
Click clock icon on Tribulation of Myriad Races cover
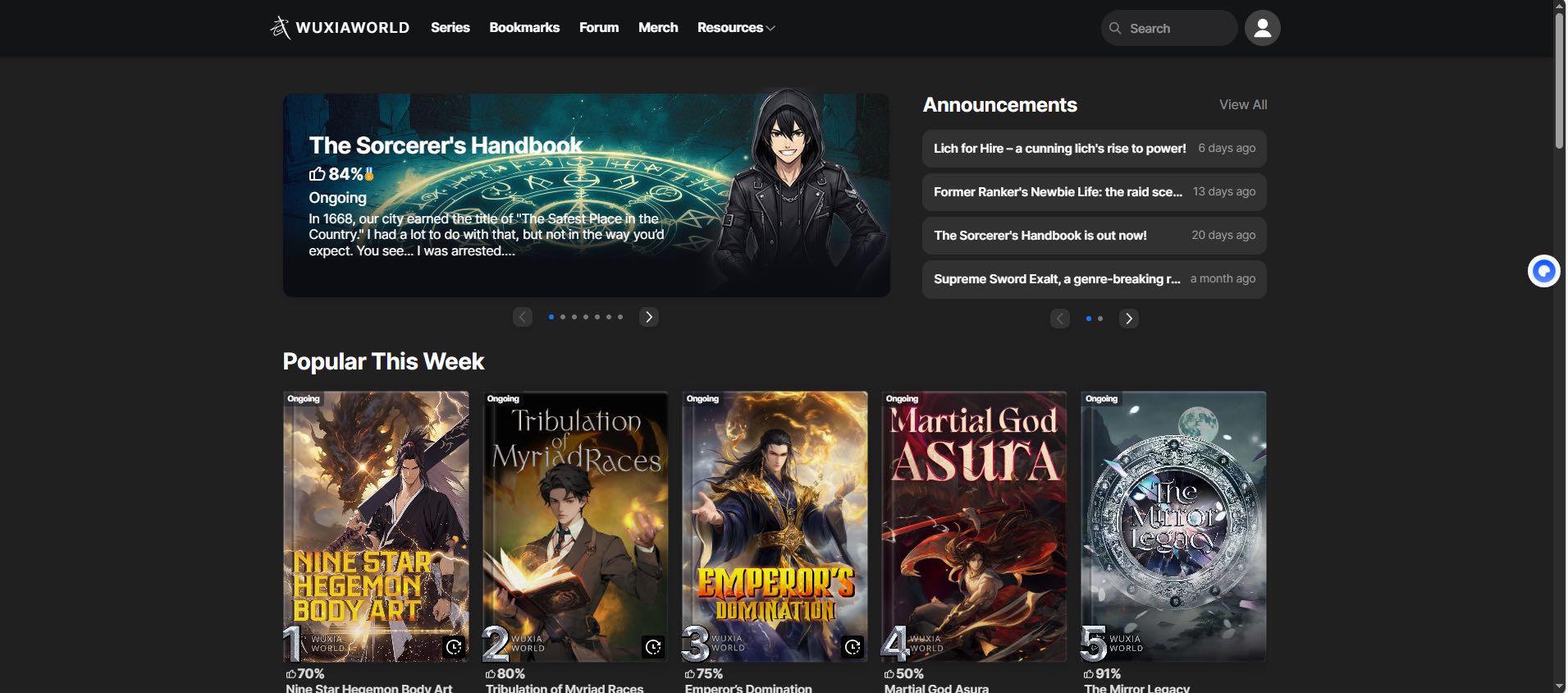(653, 647)
